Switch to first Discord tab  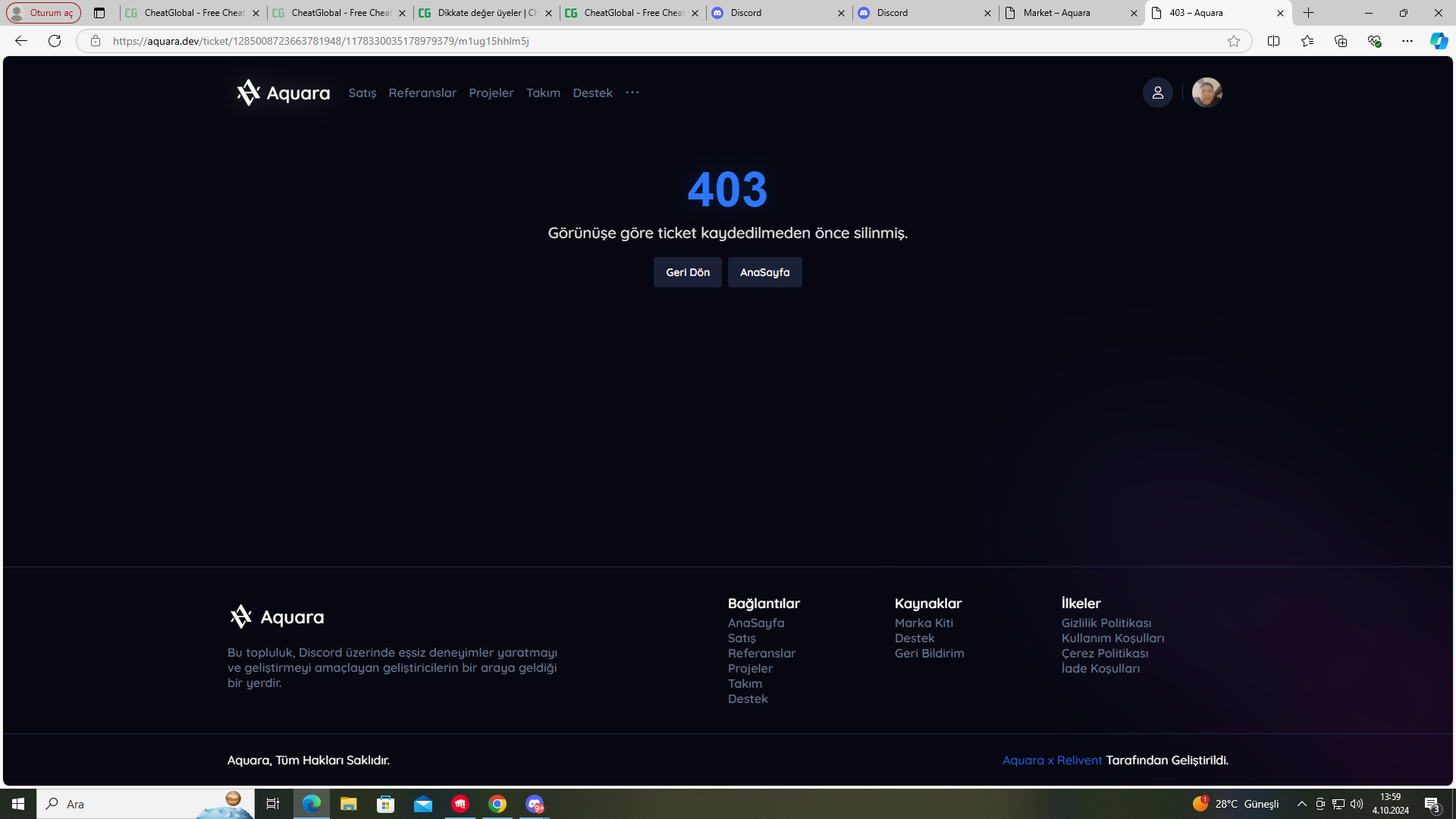(778, 13)
